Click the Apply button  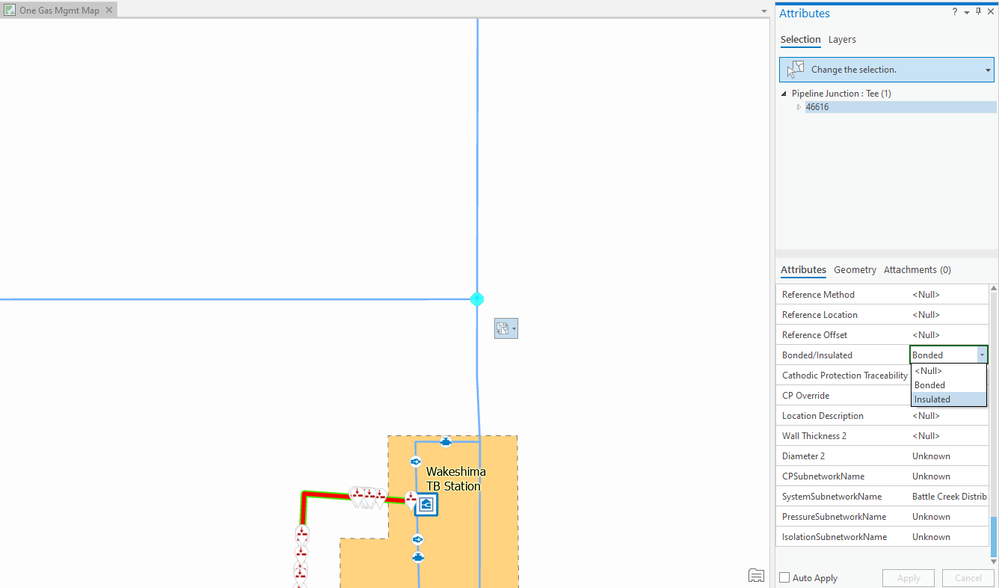click(909, 578)
